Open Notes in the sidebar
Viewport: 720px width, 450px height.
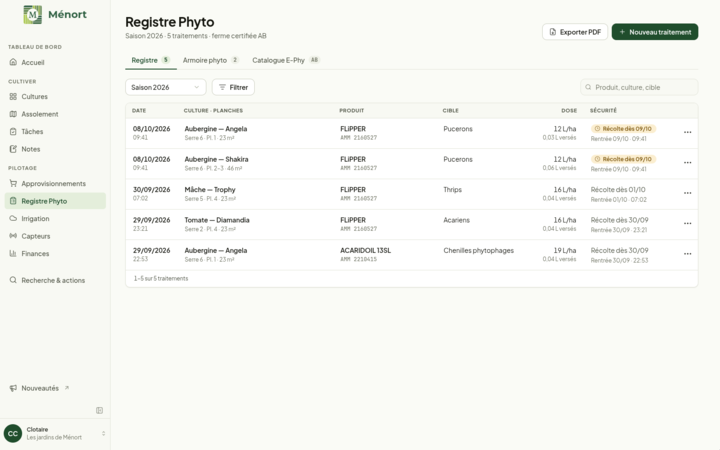pyautogui.click(x=55, y=149)
